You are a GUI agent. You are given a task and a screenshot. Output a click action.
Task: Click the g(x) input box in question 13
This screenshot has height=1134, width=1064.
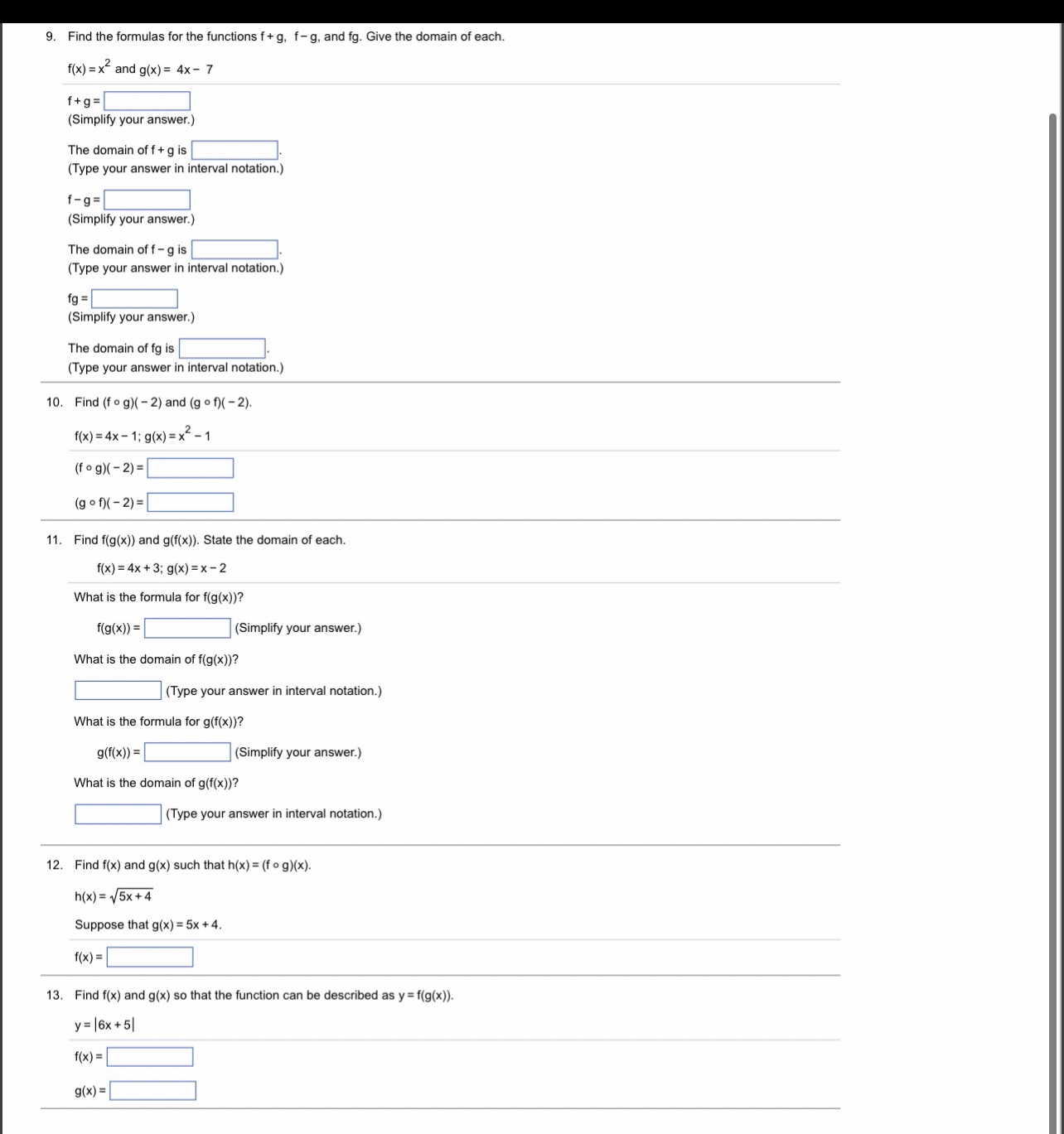[152, 1090]
